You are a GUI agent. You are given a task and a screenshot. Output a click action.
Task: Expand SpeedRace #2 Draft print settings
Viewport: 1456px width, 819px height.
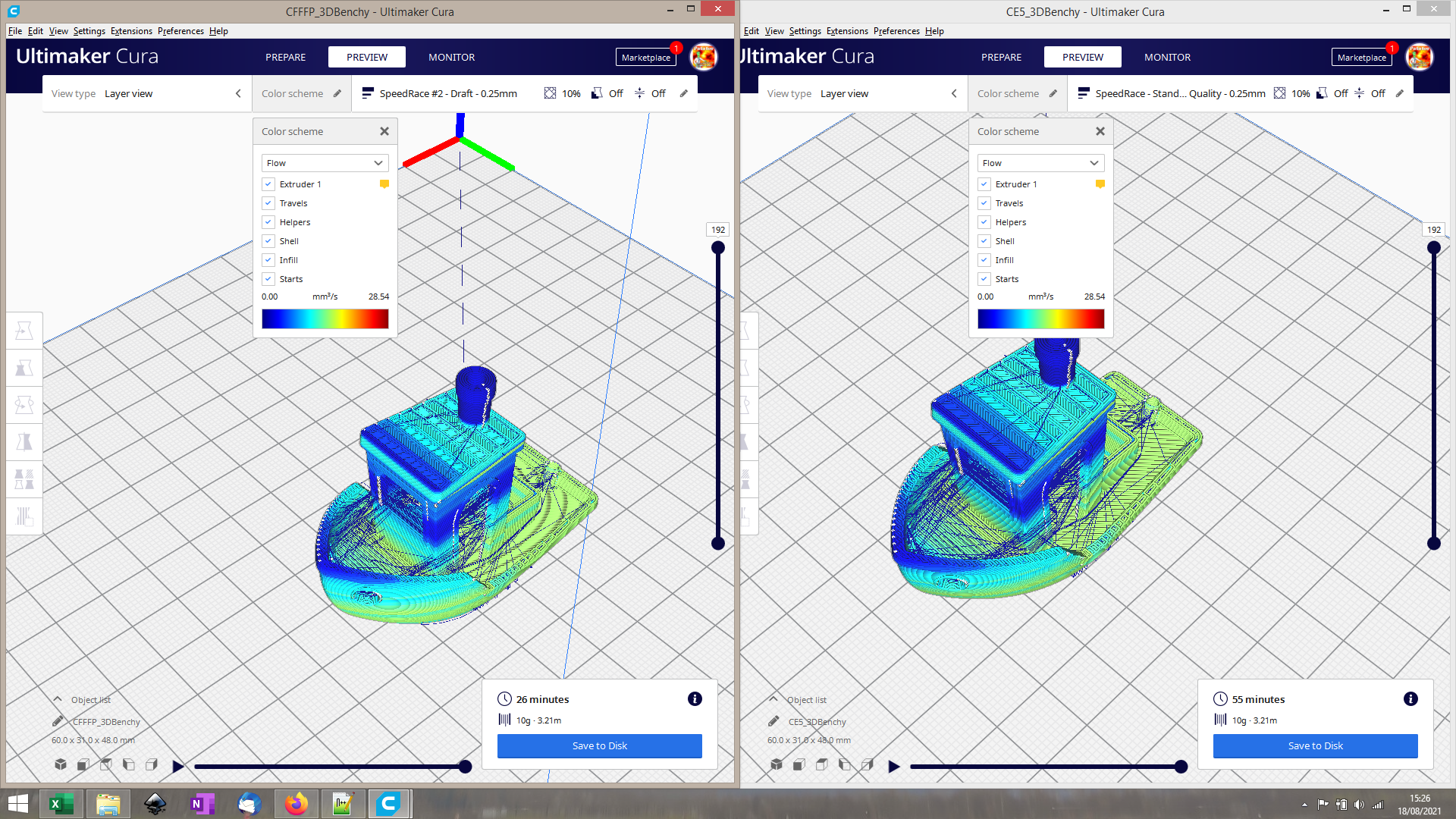tap(525, 93)
